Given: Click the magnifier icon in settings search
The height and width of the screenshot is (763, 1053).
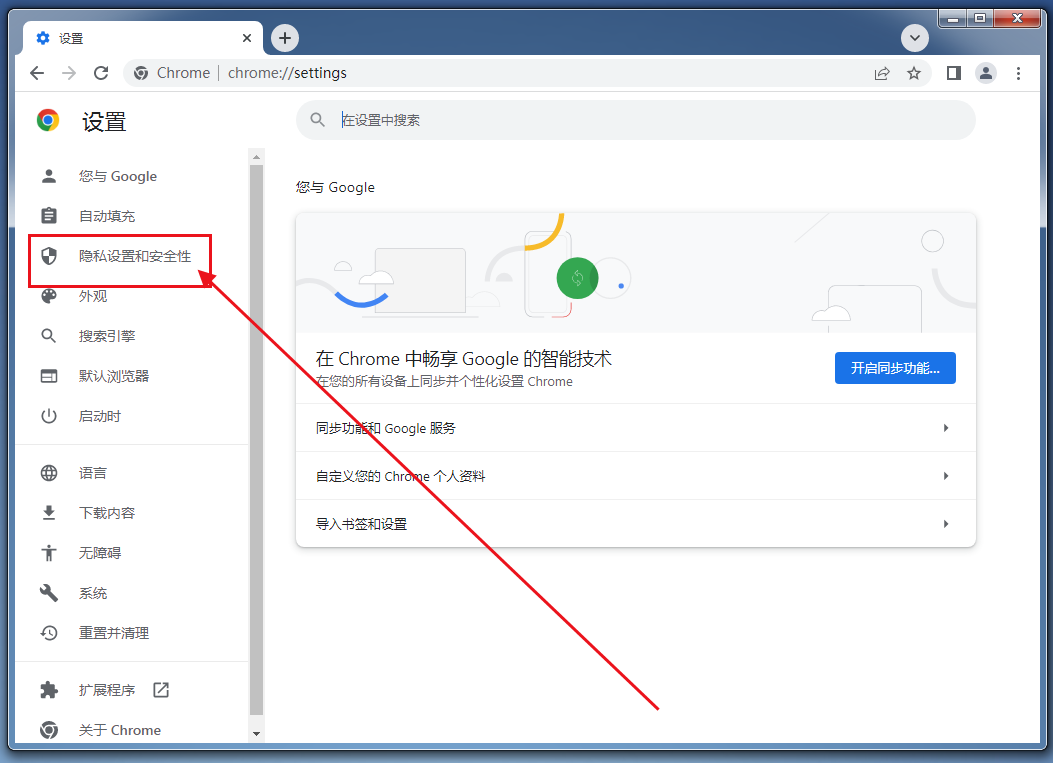Looking at the screenshot, I should [318, 120].
